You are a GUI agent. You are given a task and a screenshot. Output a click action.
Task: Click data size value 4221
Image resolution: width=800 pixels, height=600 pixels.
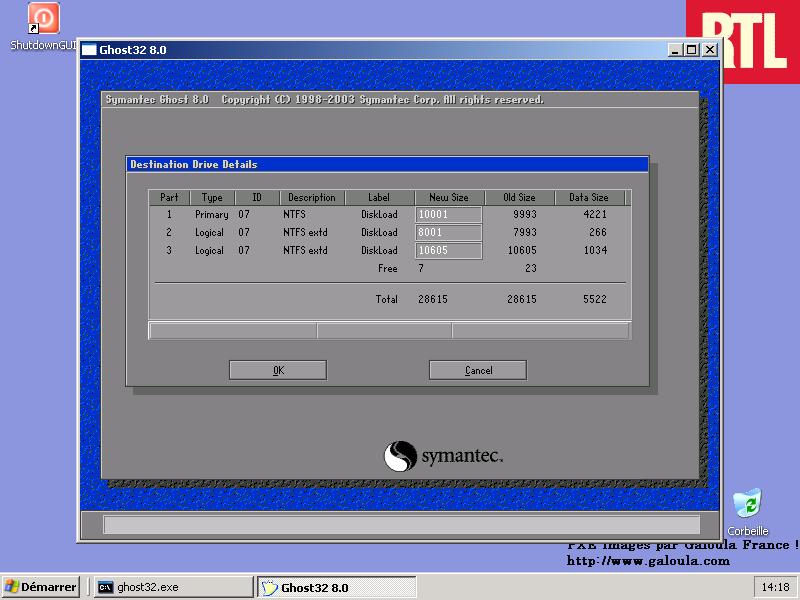pyautogui.click(x=595, y=214)
